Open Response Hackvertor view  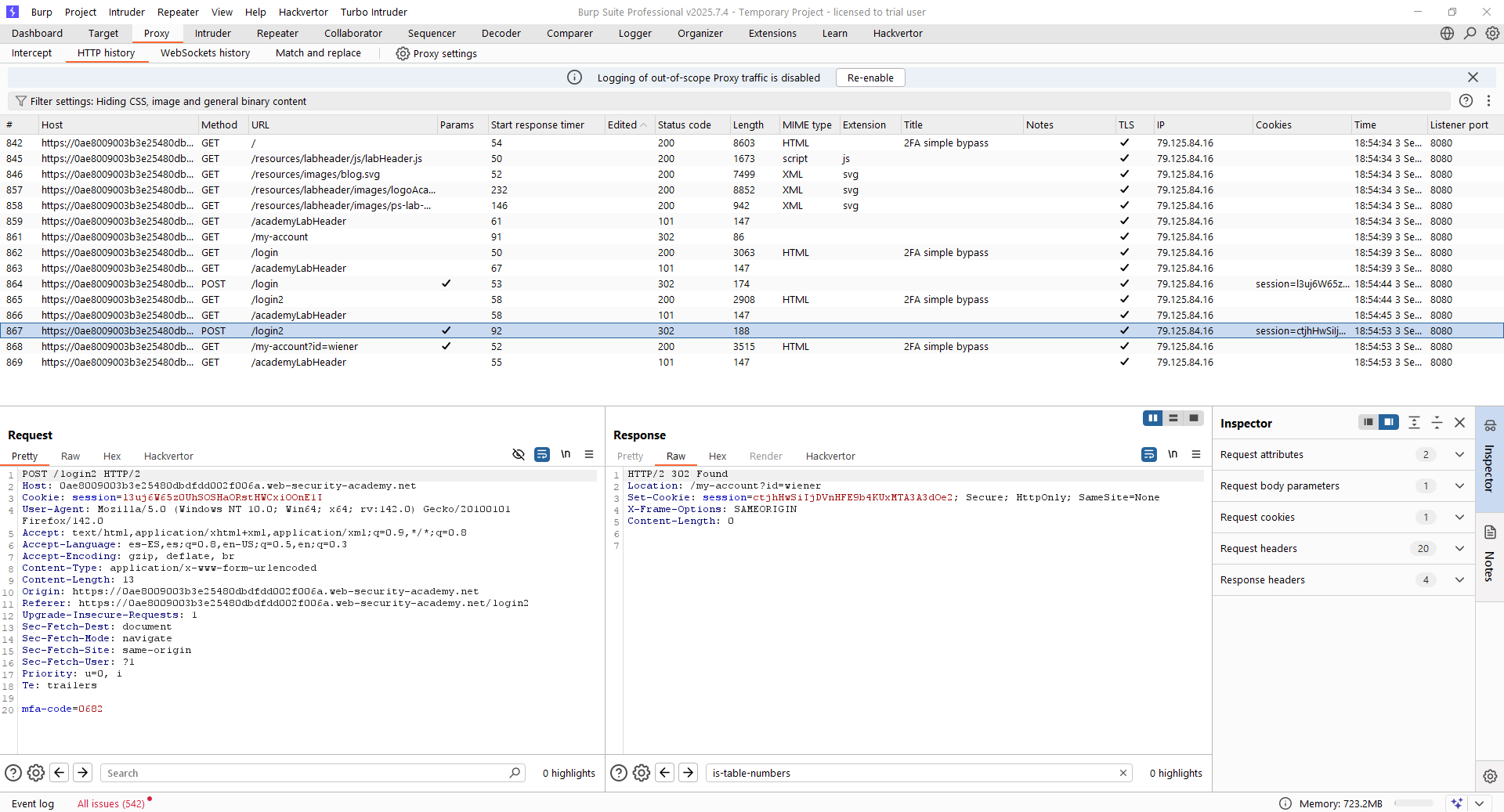pos(830,456)
